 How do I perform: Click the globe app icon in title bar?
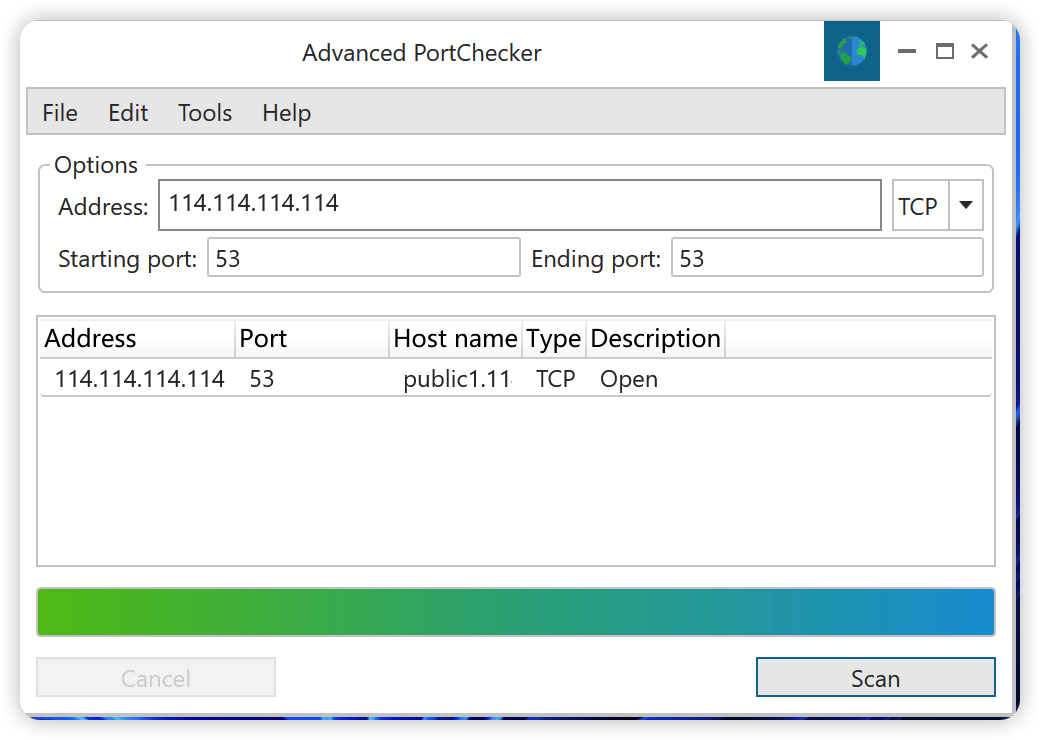click(x=852, y=51)
